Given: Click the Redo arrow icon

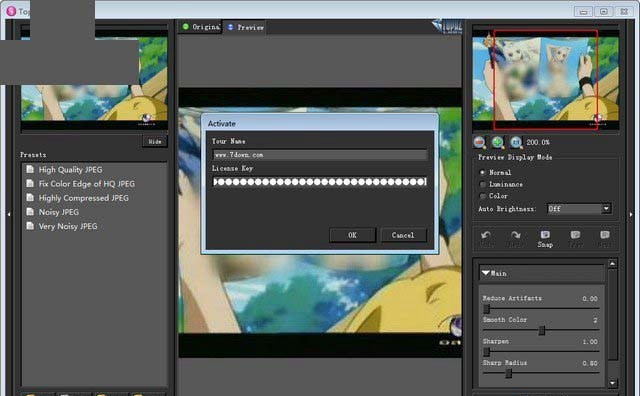Looking at the screenshot, I should pyautogui.click(x=516, y=235).
